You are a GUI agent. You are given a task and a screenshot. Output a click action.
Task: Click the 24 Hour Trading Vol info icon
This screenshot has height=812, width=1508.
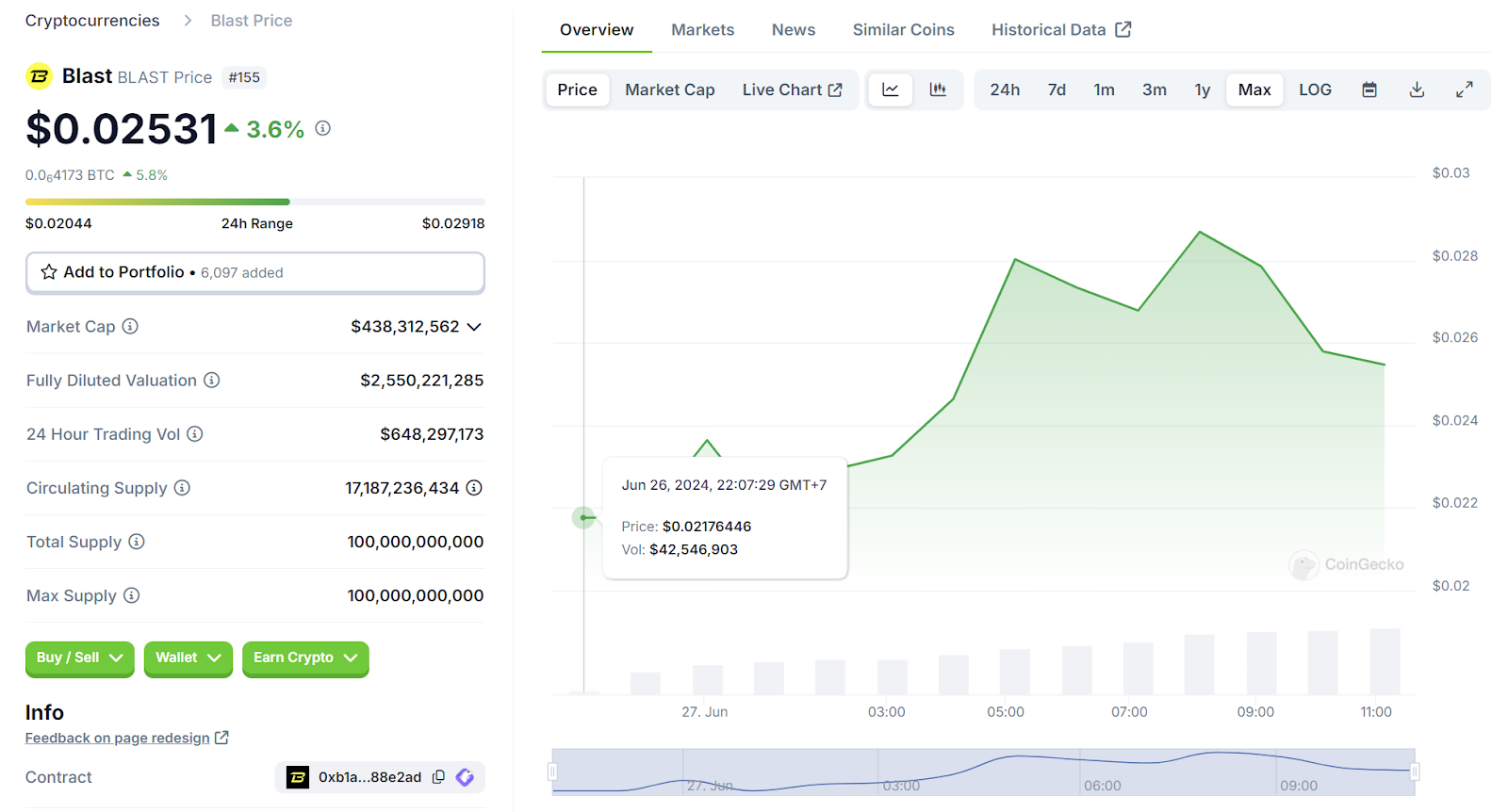(195, 433)
